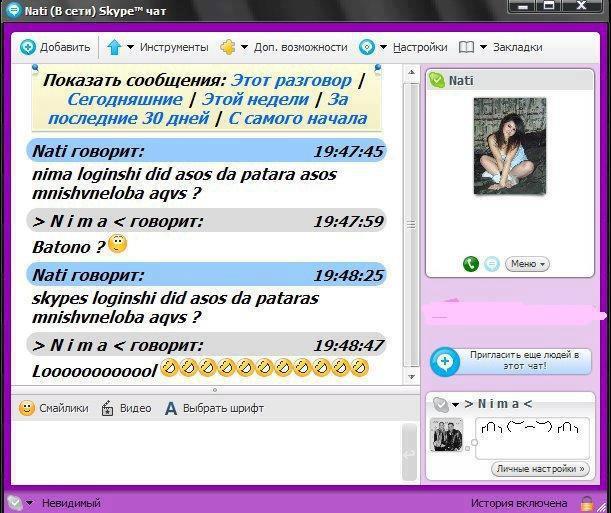Click the smiley after Batono ?
The height and width of the screenshot is (513, 611).
tap(117, 244)
